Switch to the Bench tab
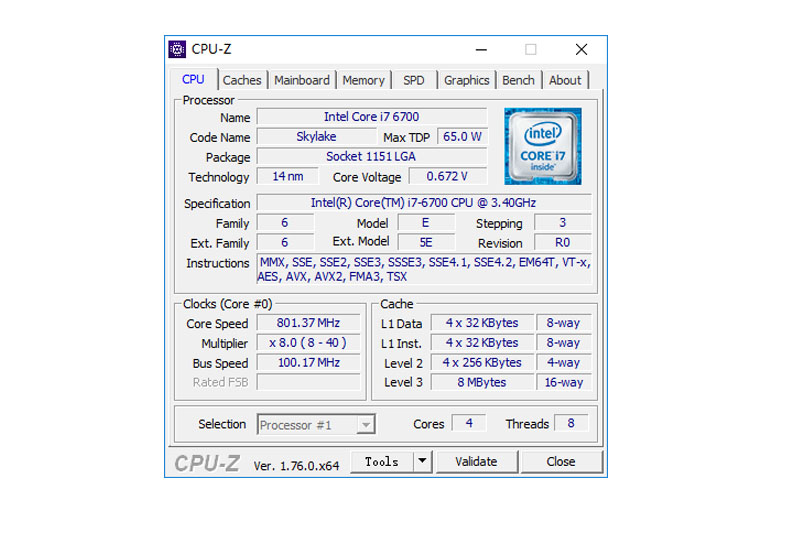Screen dimensions: 800x533 (518, 80)
